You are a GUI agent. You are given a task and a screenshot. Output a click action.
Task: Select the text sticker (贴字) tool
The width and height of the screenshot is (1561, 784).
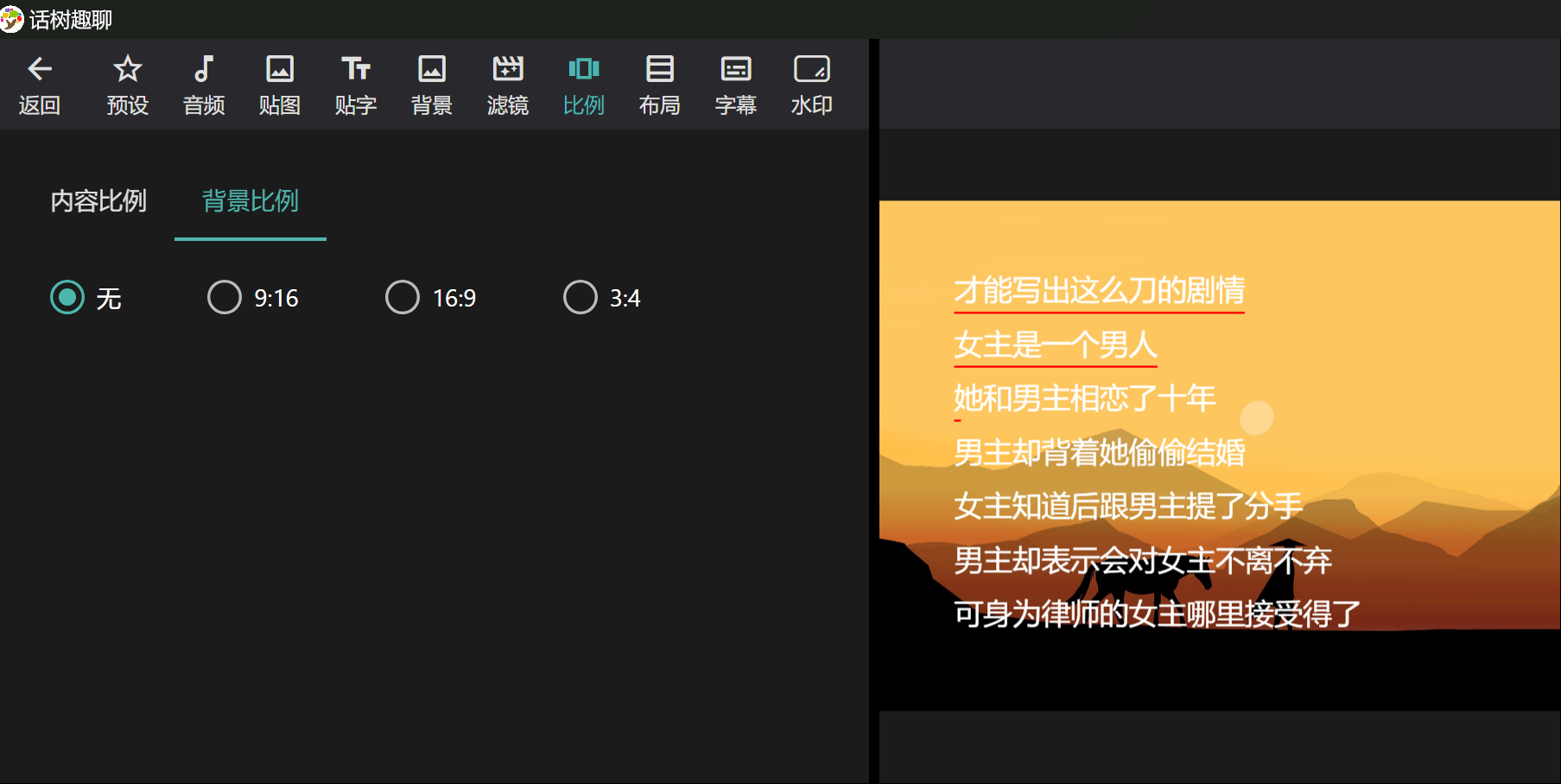356,70
